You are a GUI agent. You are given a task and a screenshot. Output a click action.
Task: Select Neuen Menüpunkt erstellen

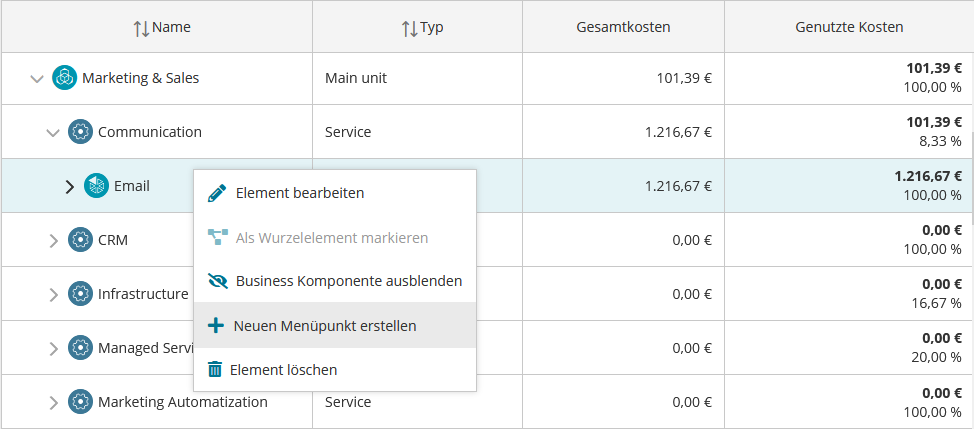click(x=335, y=325)
